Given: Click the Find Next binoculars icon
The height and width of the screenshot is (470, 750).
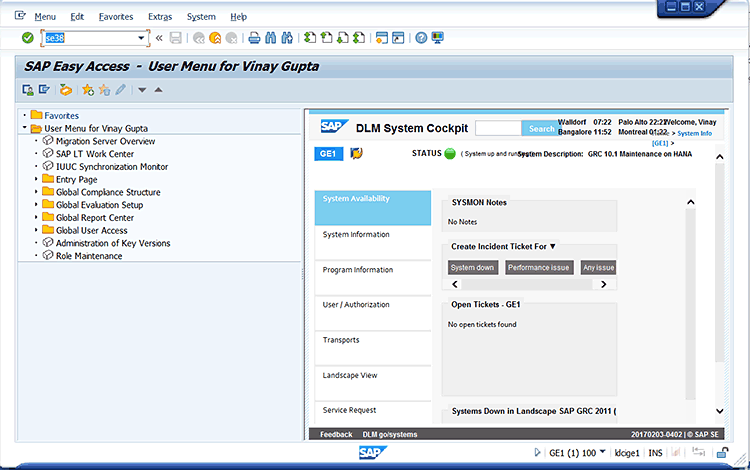Looking at the screenshot, I should point(287,38).
